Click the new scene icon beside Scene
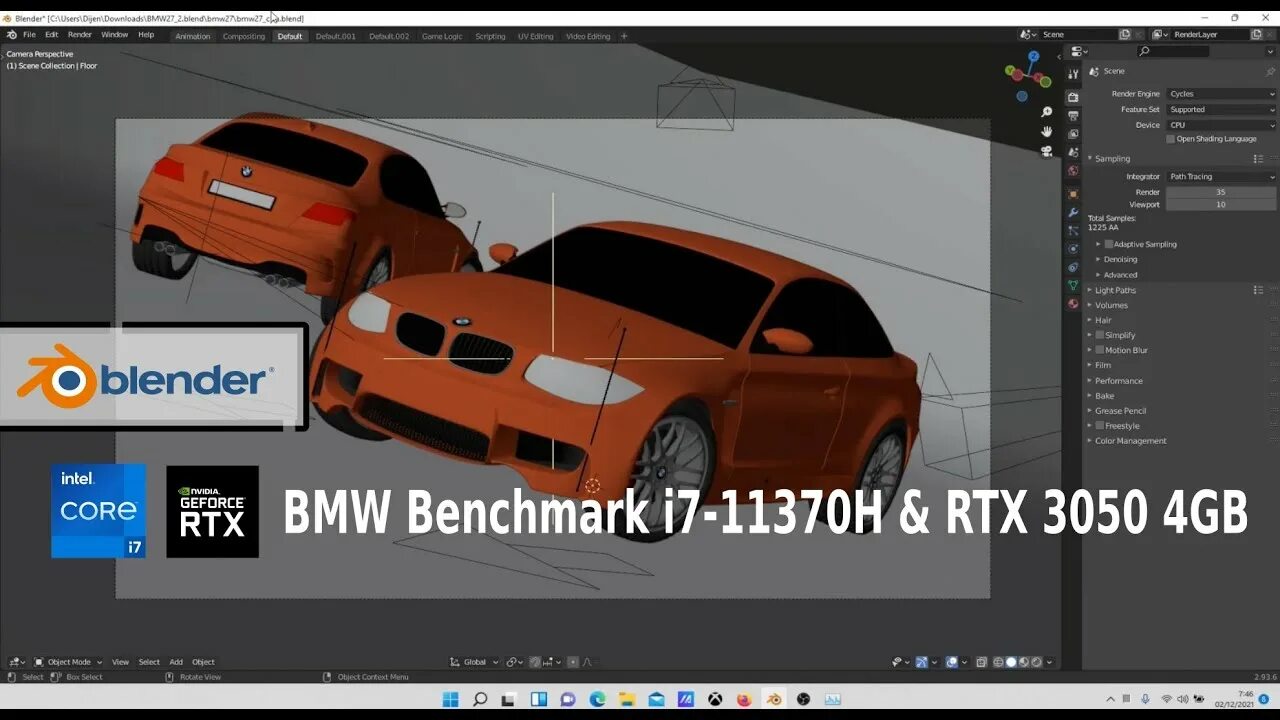The image size is (1280, 720). click(1124, 34)
